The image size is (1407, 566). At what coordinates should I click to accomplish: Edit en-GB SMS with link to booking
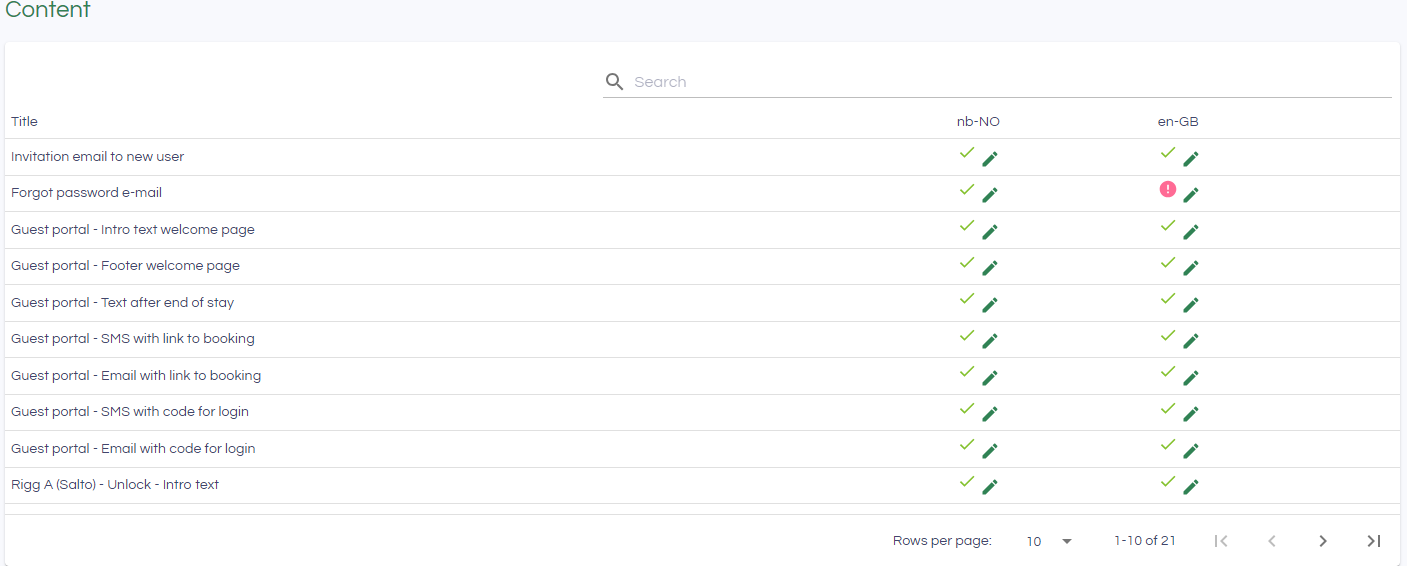tap(1191, 341)
